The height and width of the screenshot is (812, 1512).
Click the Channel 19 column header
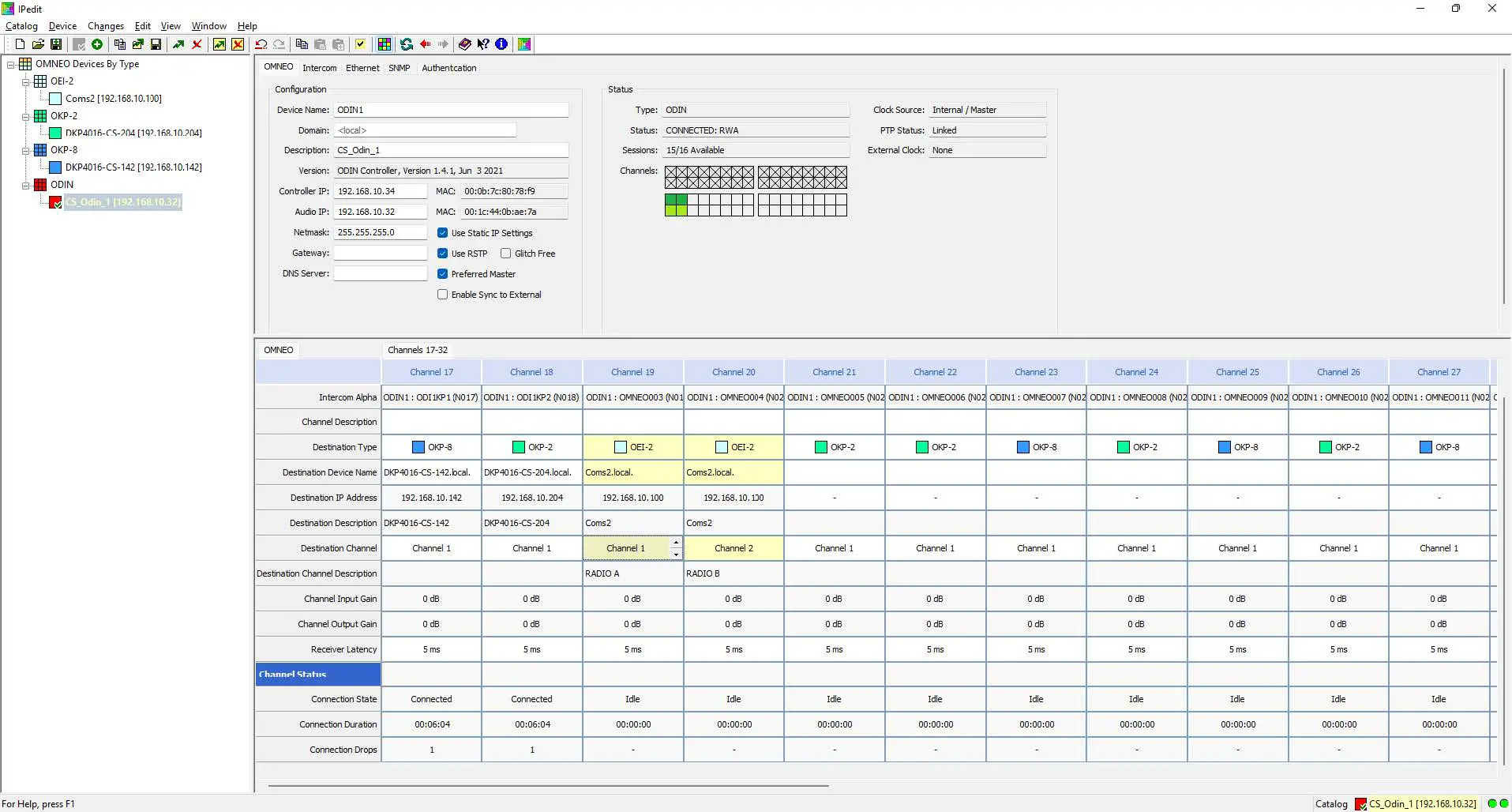pos(632,372)
